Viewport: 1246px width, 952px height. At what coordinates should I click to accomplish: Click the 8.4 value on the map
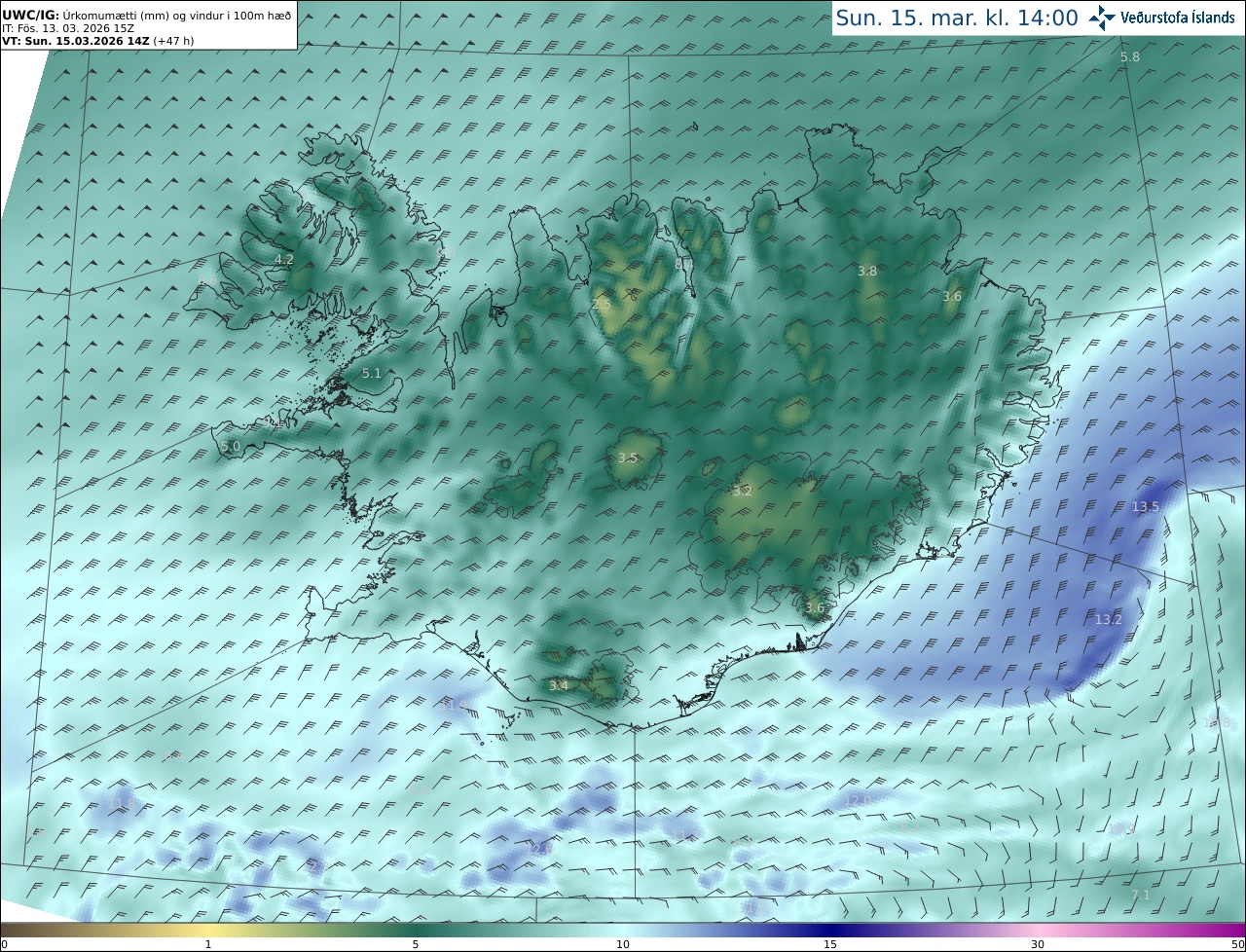coord(684,263)
